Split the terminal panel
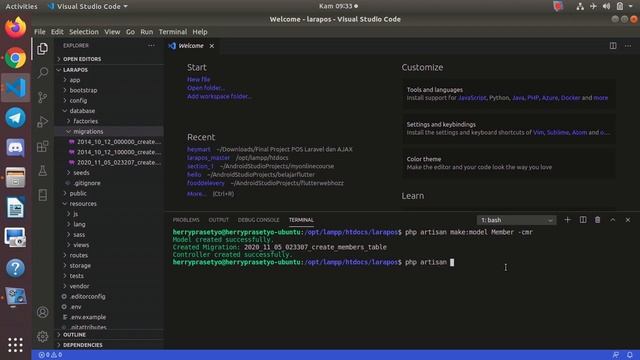Viewport: 640px width, 360px height. 583,220
